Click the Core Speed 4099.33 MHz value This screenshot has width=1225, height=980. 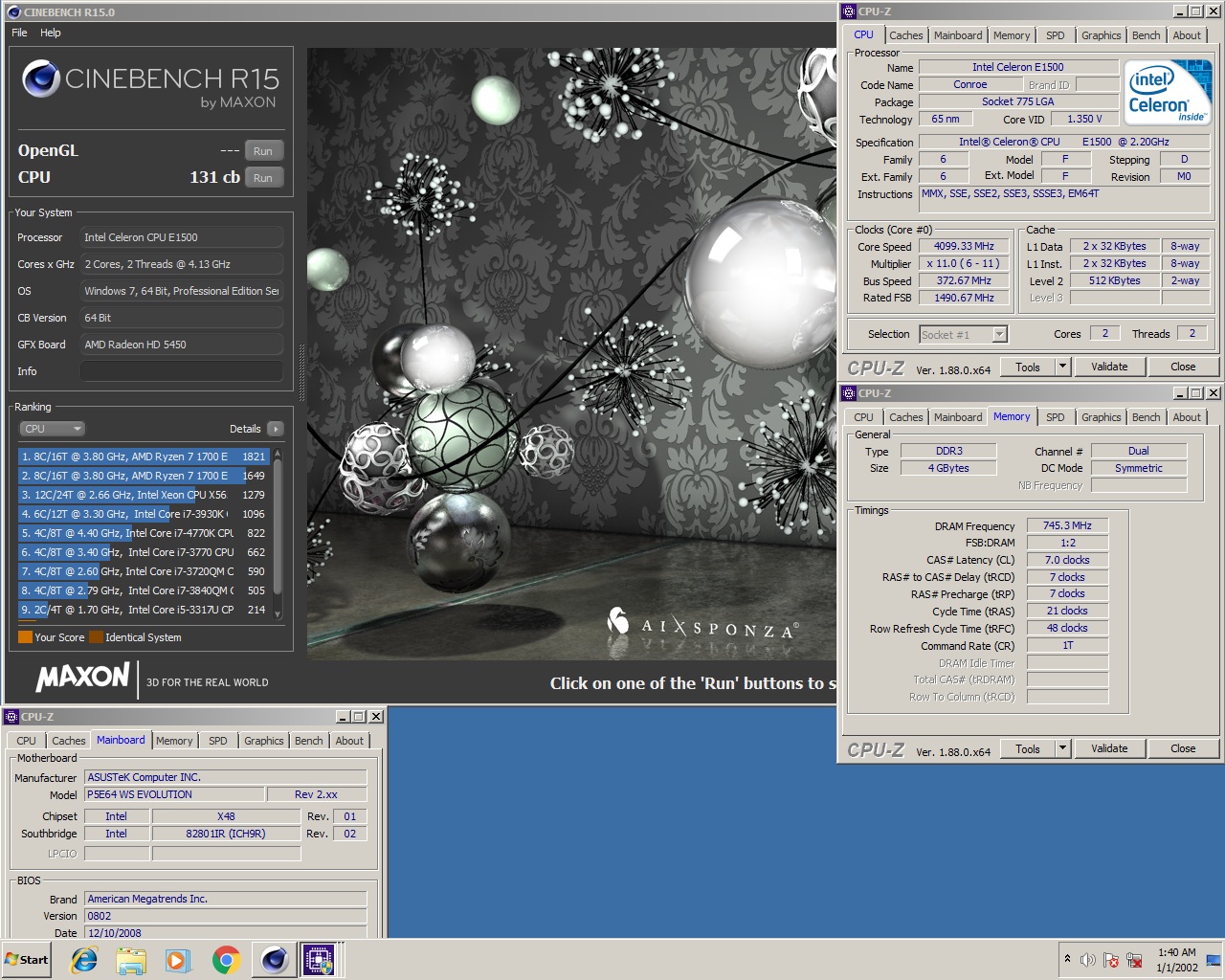click(x=964, y=246)
